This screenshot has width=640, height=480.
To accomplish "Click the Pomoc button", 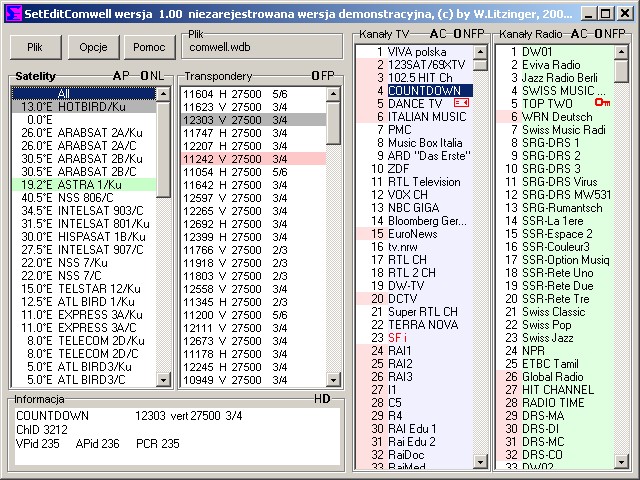I will pyautogui.click(x=149, y=47).
